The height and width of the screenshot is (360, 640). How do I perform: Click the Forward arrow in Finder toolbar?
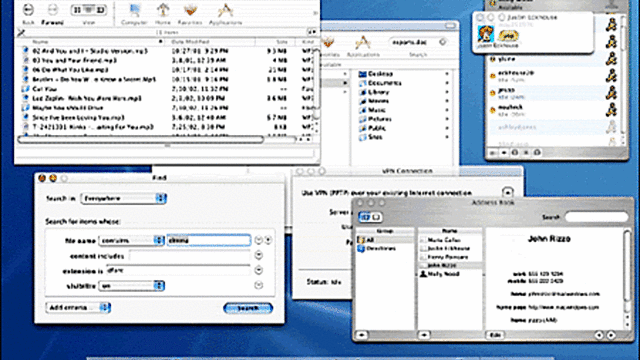tap(52, 9)
